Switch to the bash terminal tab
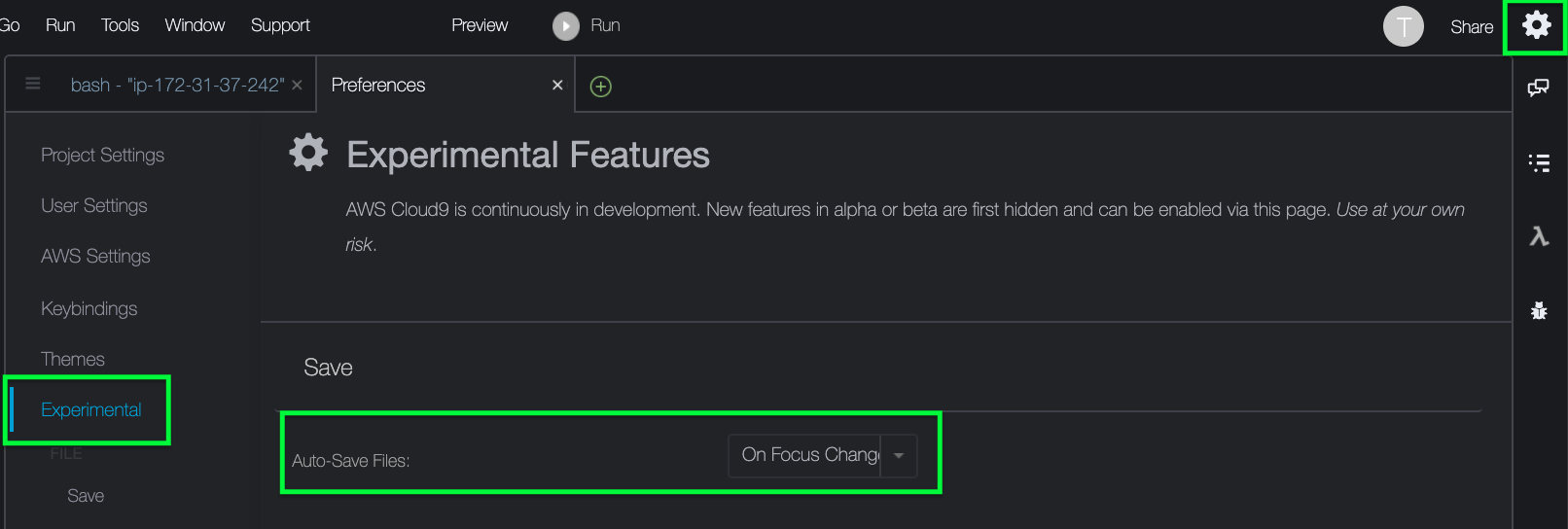The width and height of the screenshot is (1568, 529). click(x=177, y=86)
